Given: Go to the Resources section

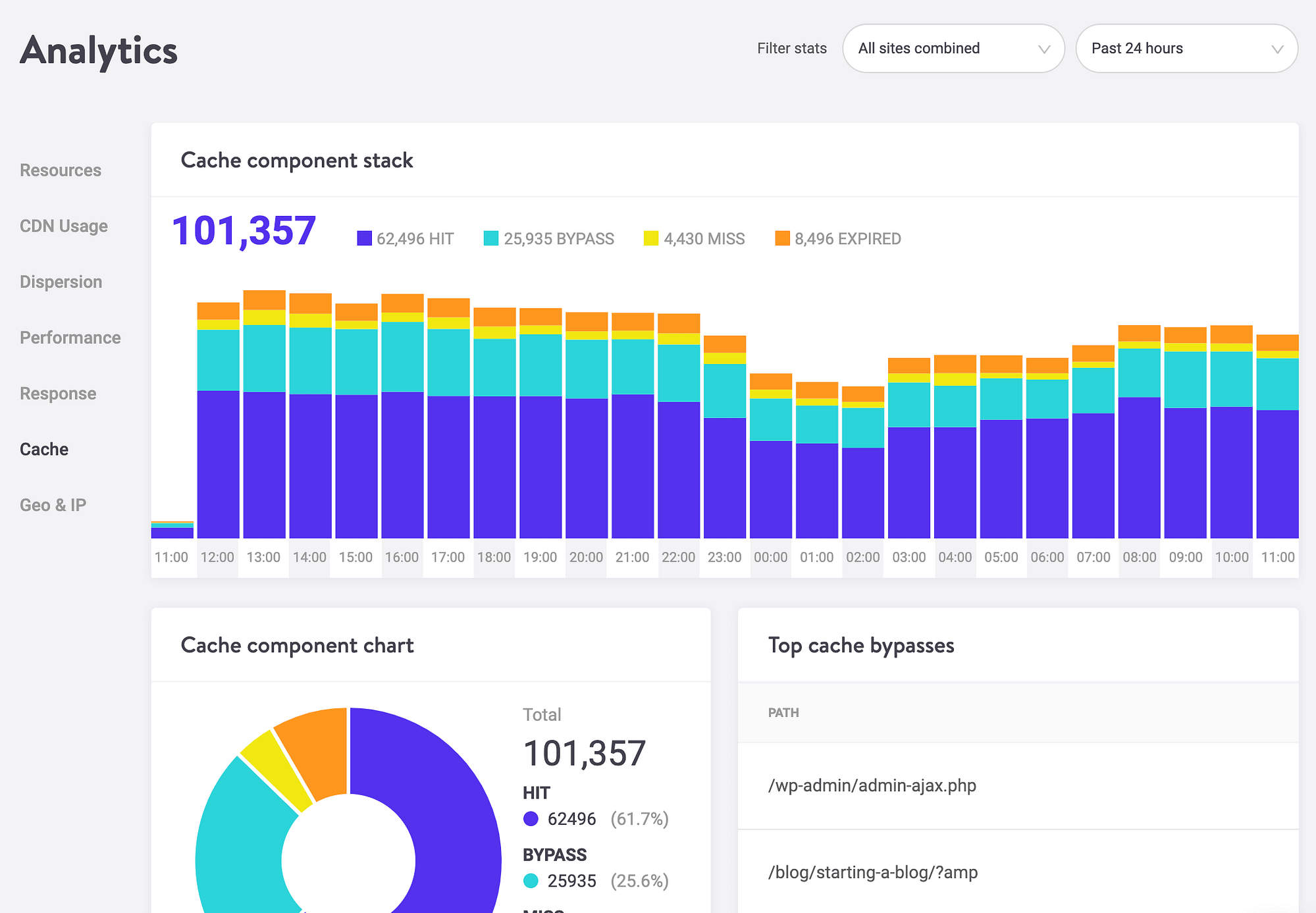Looking at the screenshot, I should coord(61,170).
